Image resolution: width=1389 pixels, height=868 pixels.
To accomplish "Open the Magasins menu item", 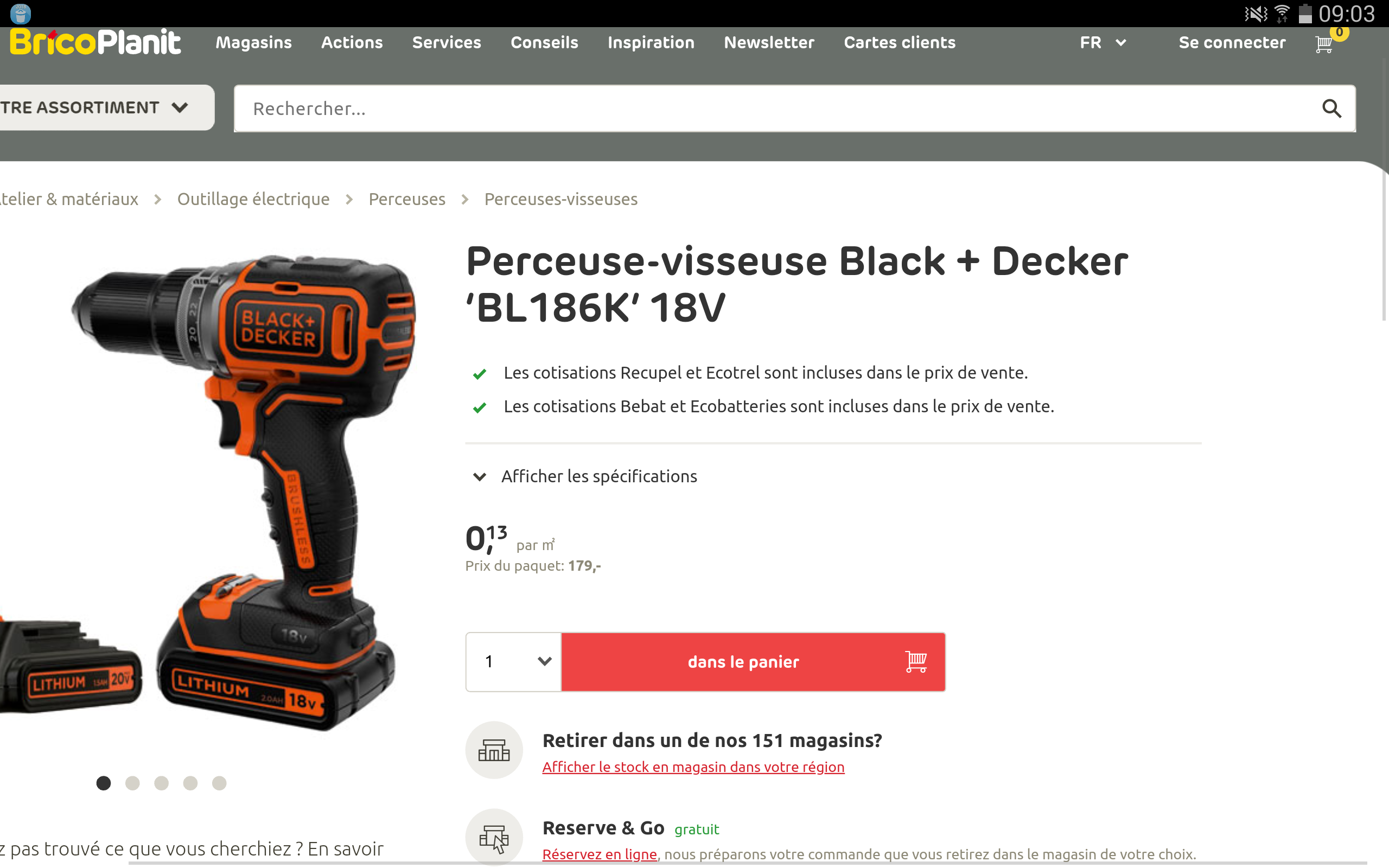I will (x=254, y=42).
